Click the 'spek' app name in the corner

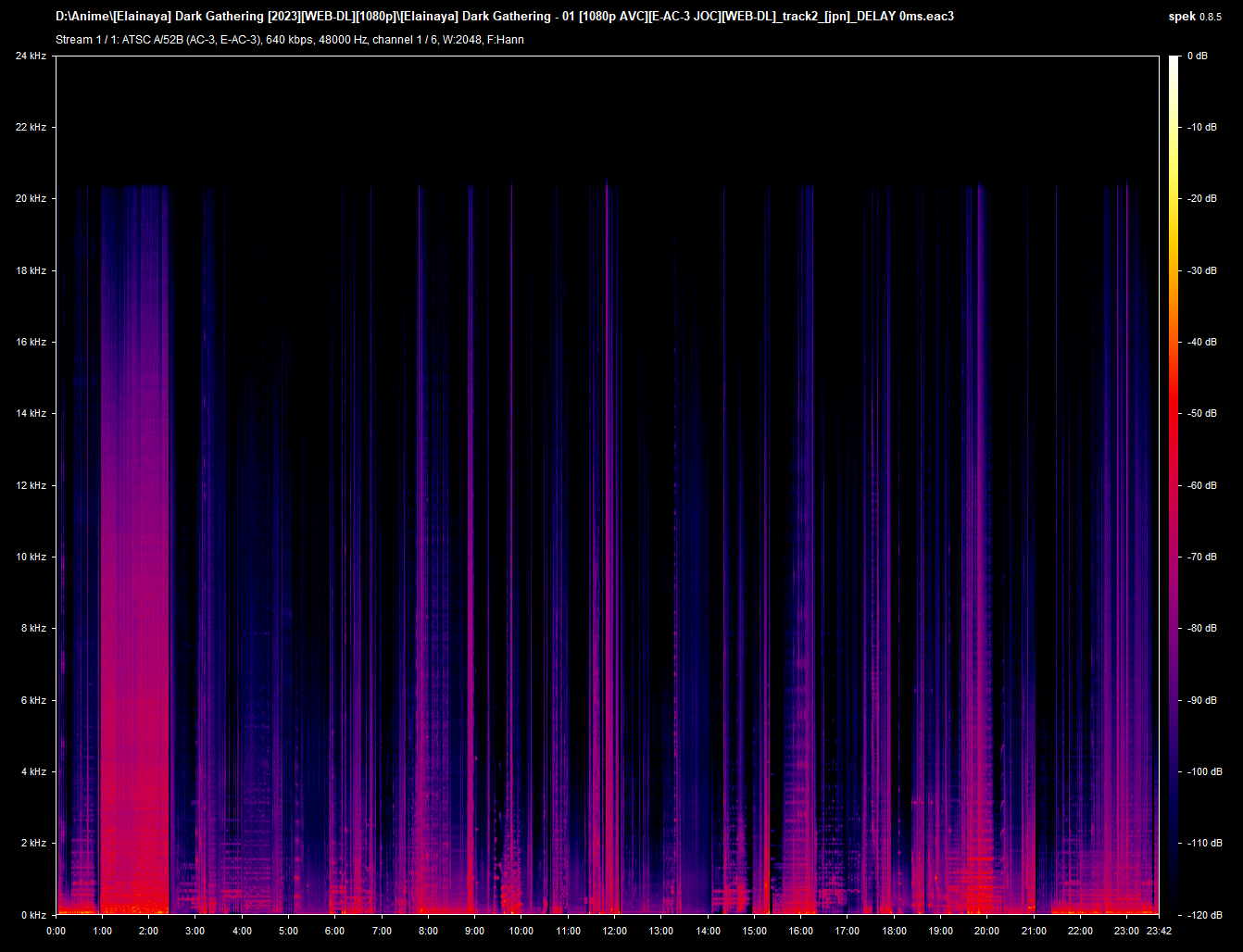coord(1182,17)
